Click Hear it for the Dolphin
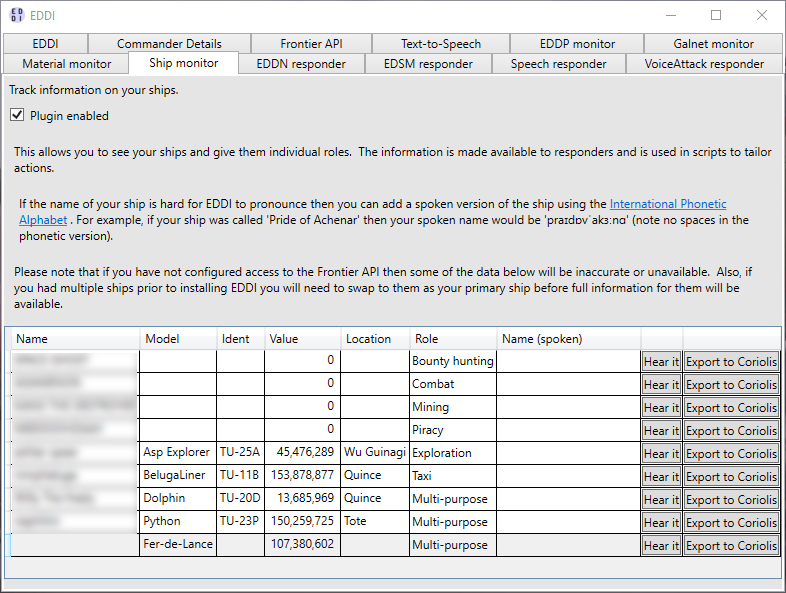The height and width of the screenshot is (593, 786). pyautogui.click(x=661, y=500)
